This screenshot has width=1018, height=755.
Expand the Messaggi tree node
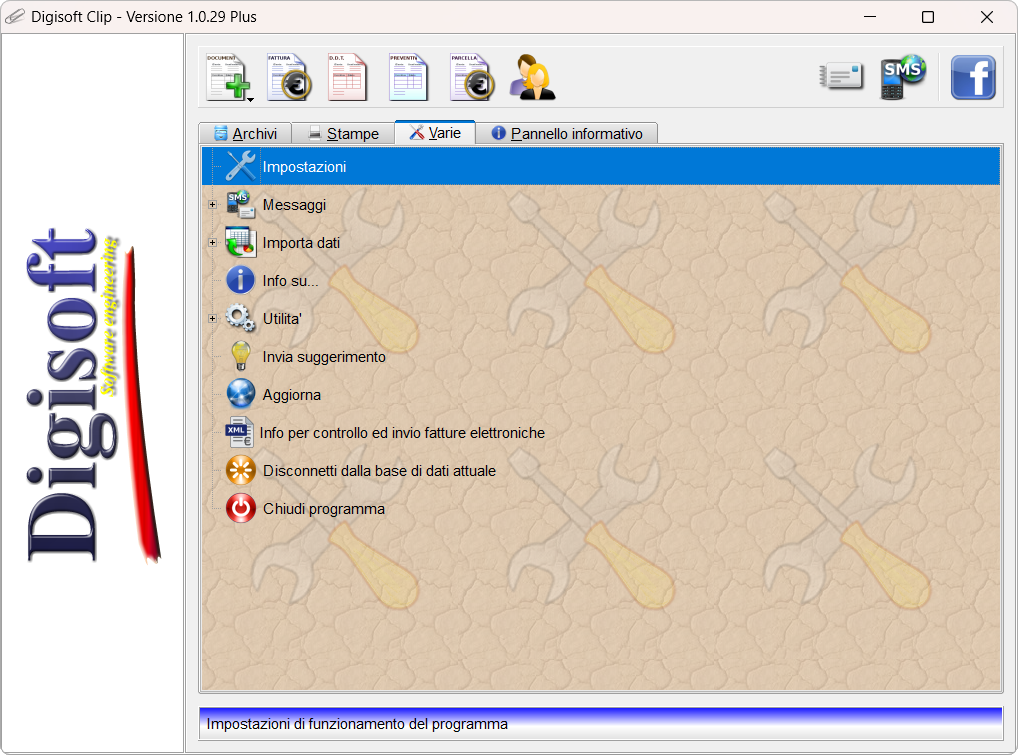212,204
